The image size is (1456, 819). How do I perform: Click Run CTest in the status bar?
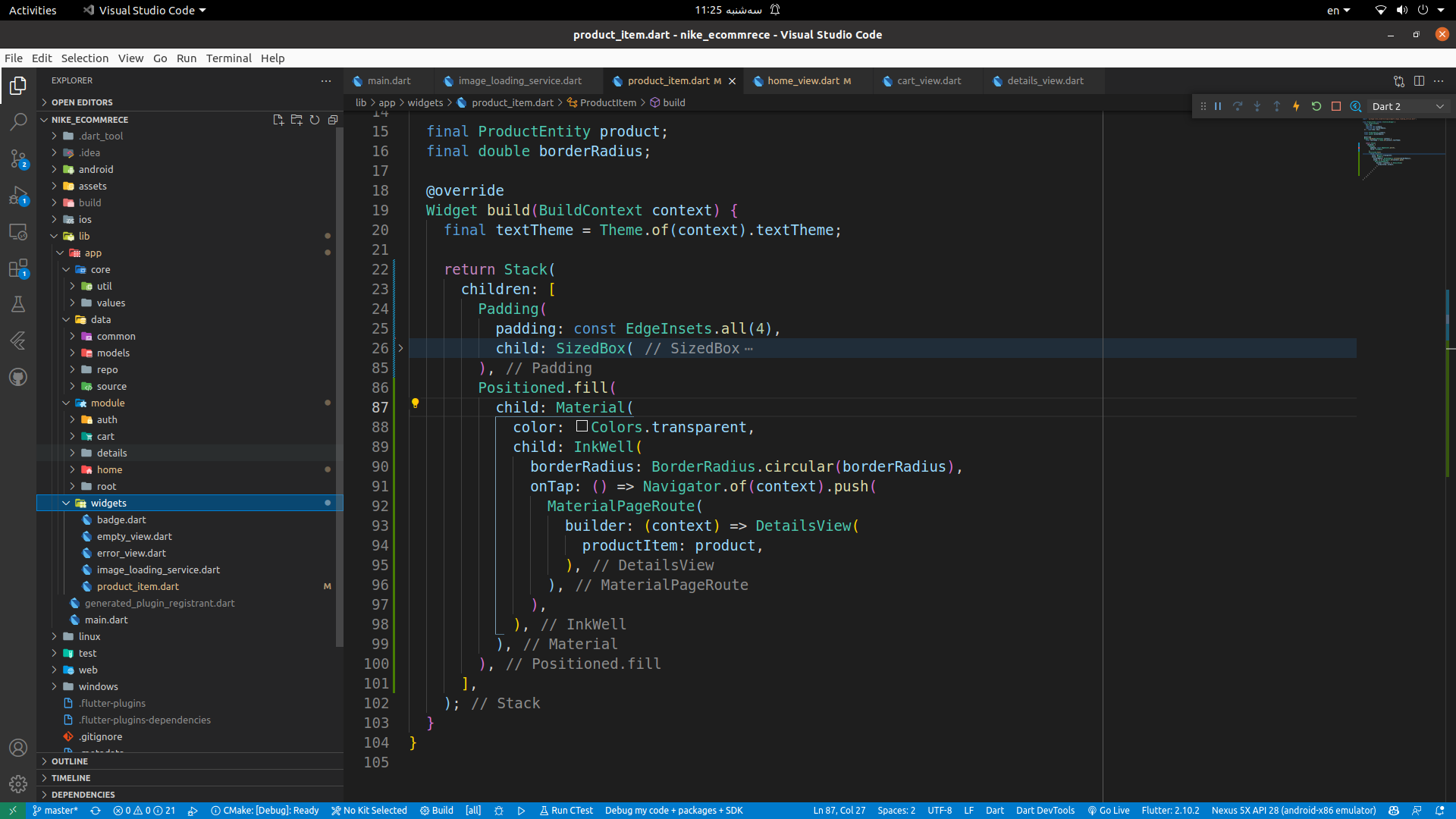[x=566, y=811]
